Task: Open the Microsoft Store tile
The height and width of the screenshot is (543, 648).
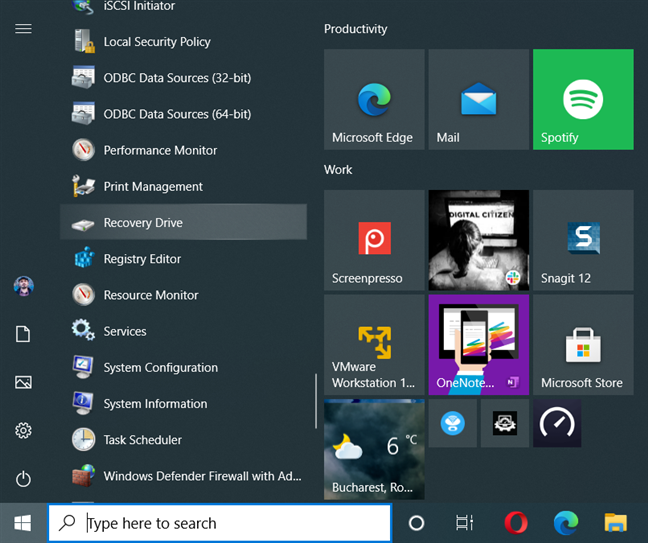Action: pos(583,345)
